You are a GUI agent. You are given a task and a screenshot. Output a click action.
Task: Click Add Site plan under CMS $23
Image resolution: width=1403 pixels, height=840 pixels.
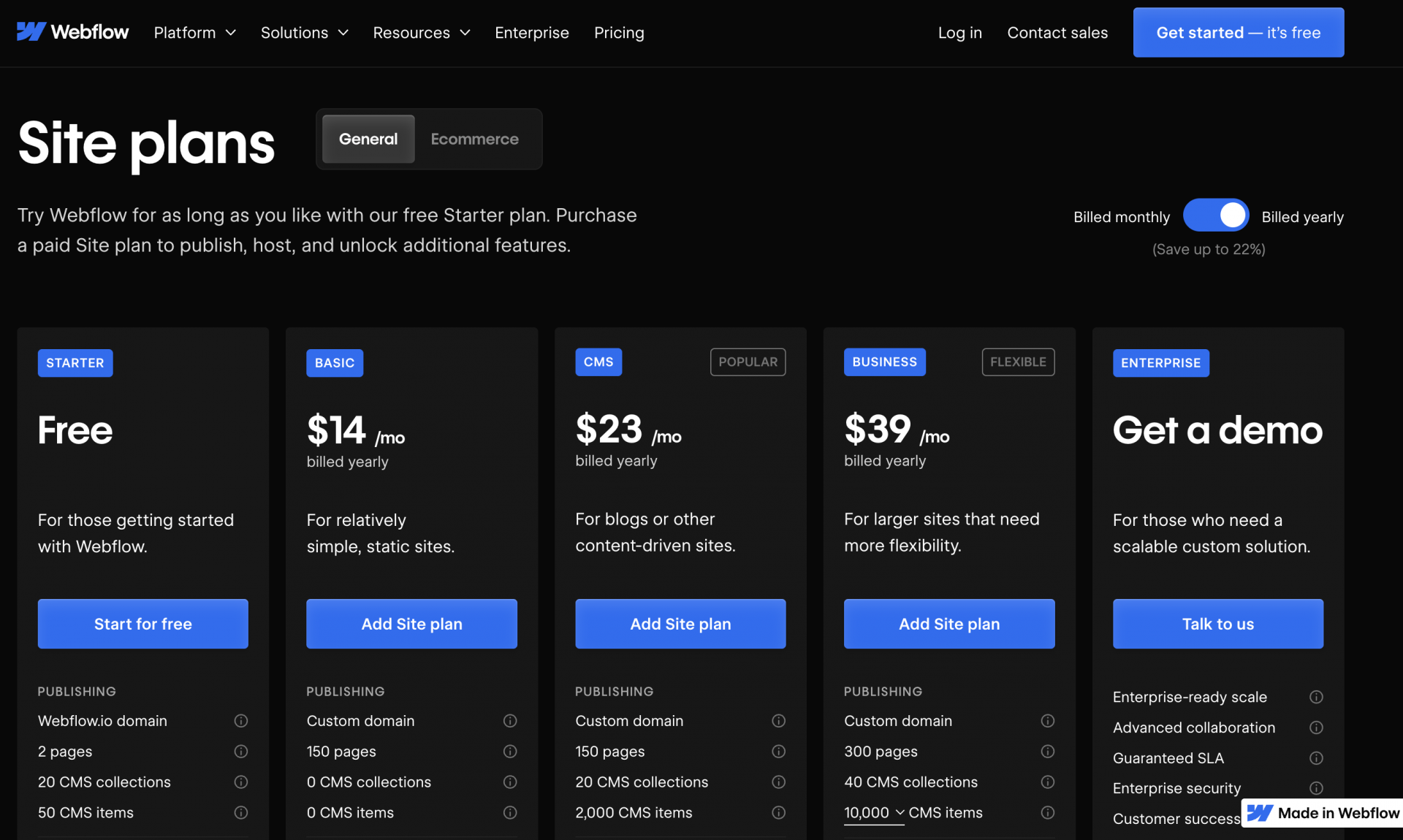coord(680,624)
